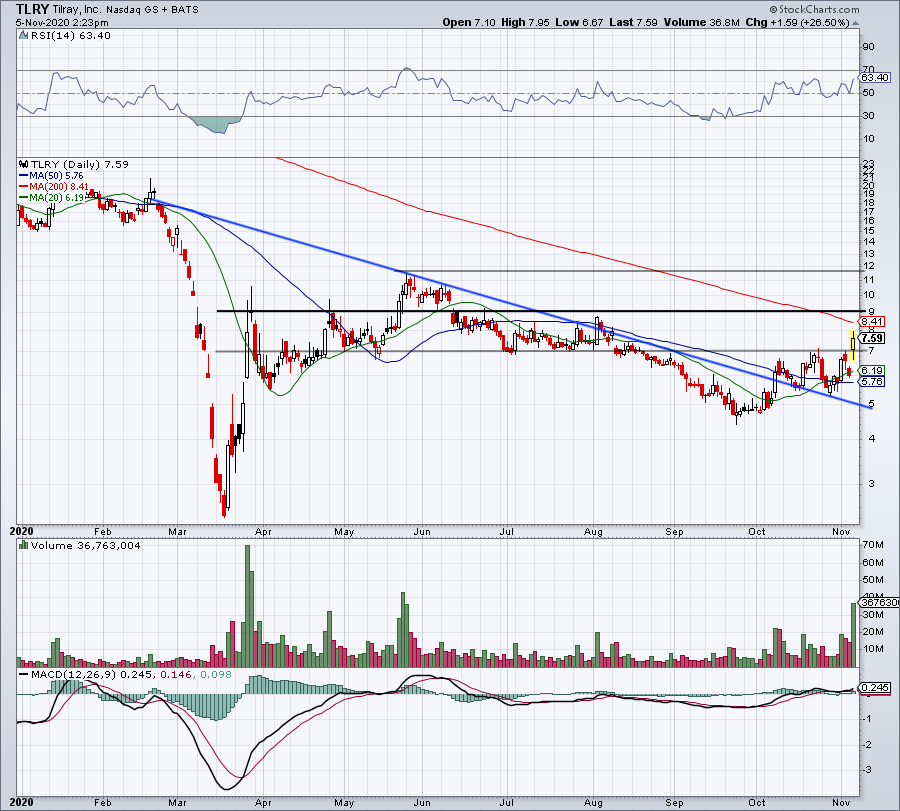900x811 pixels.
Task: Click the Volume 36.8M header value
Action: [701, 22]
